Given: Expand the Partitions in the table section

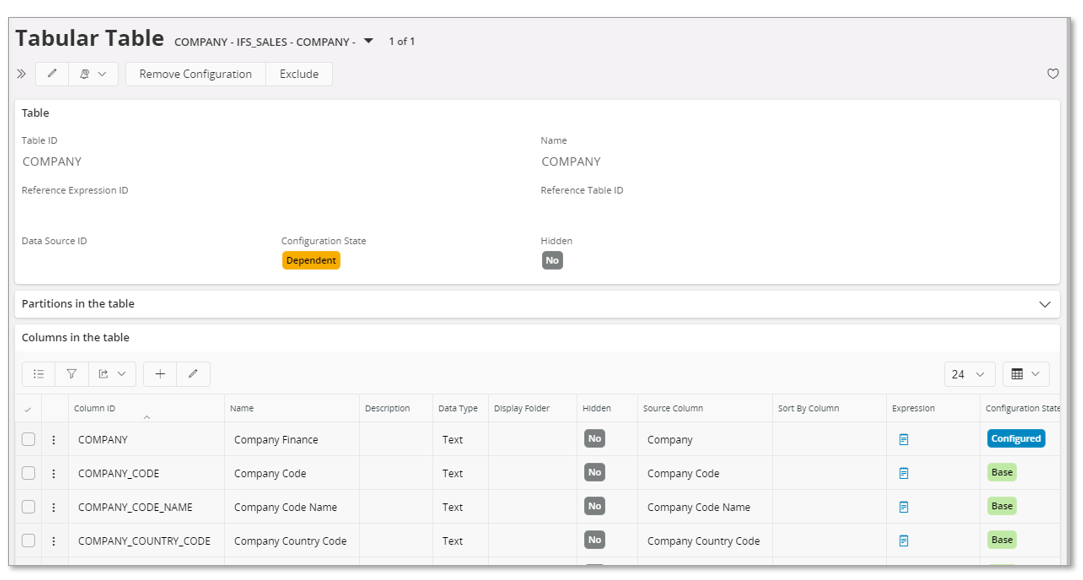Looking at the screenshot, I should click(x=1044, y=304).
